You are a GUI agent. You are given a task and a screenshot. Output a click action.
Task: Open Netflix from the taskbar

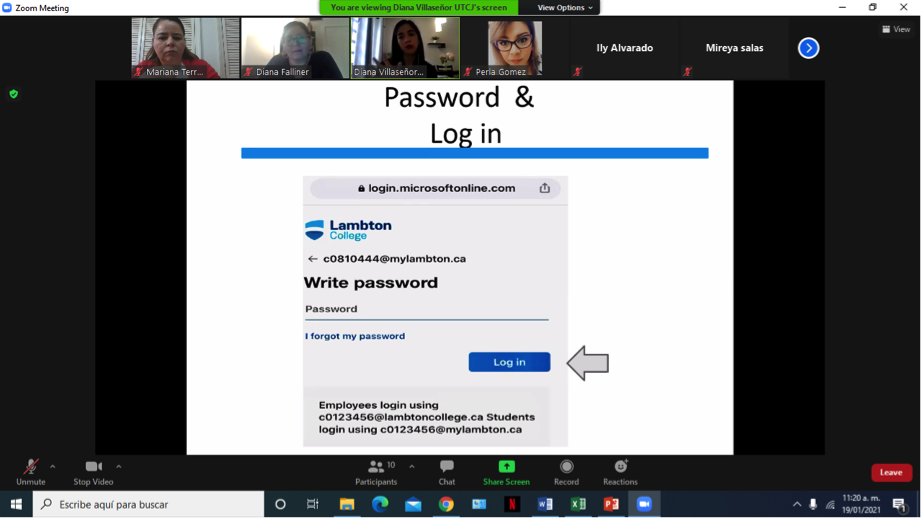(x=512, y=504)
